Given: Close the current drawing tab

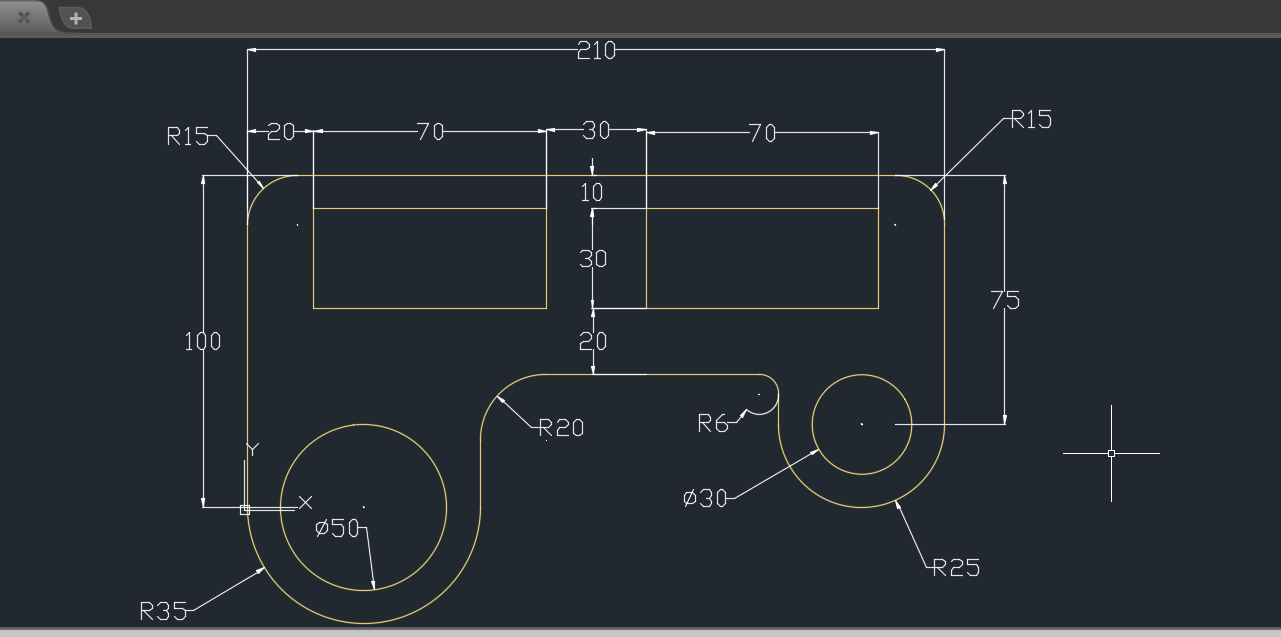Looking at the screenshot, I should click(x=23, y=17).
